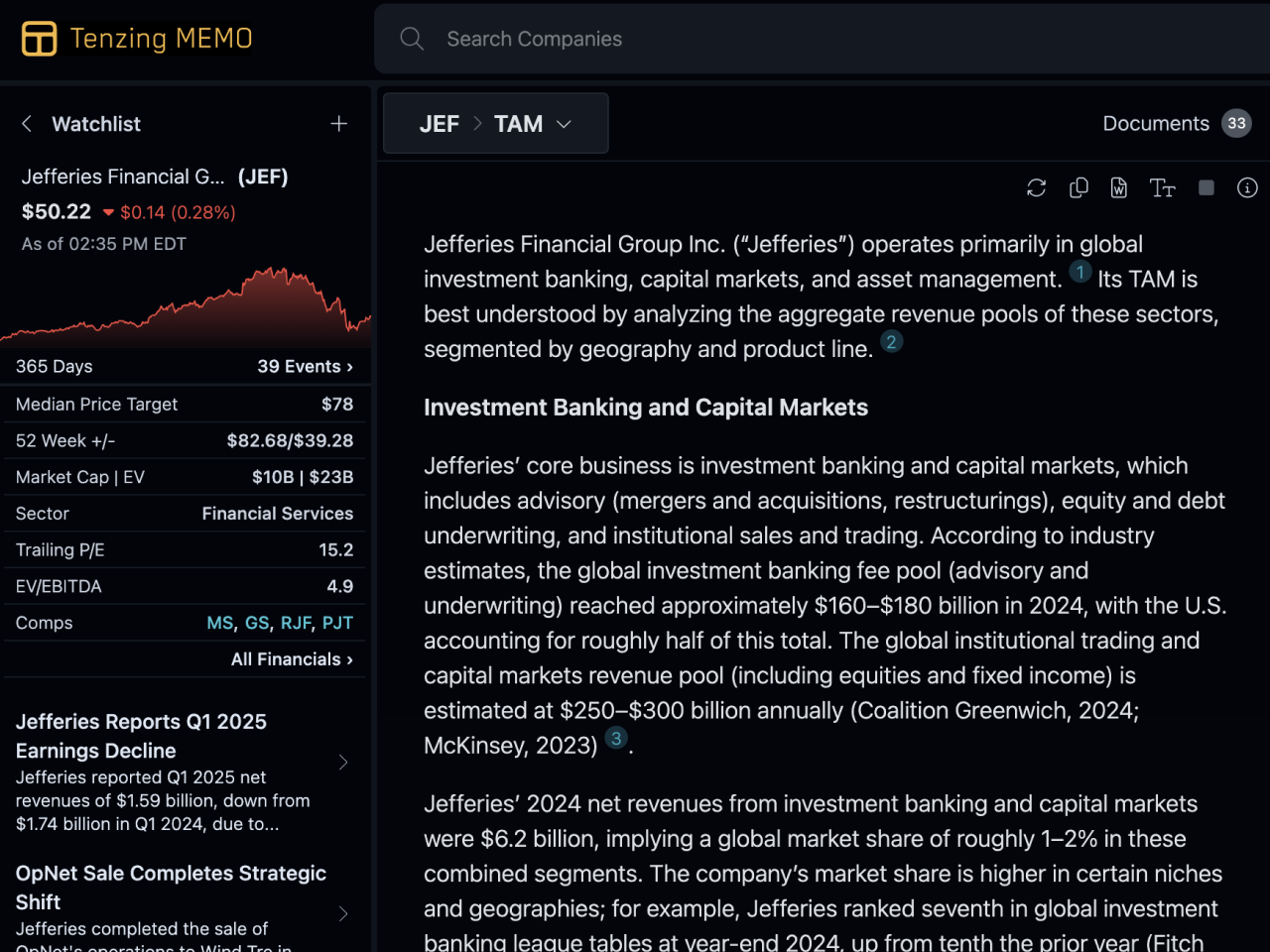Open OpNet Sale Completes Strategic Shift headline
The width and height of the screenshot is (1270, 952).
[x=171, y=888]
